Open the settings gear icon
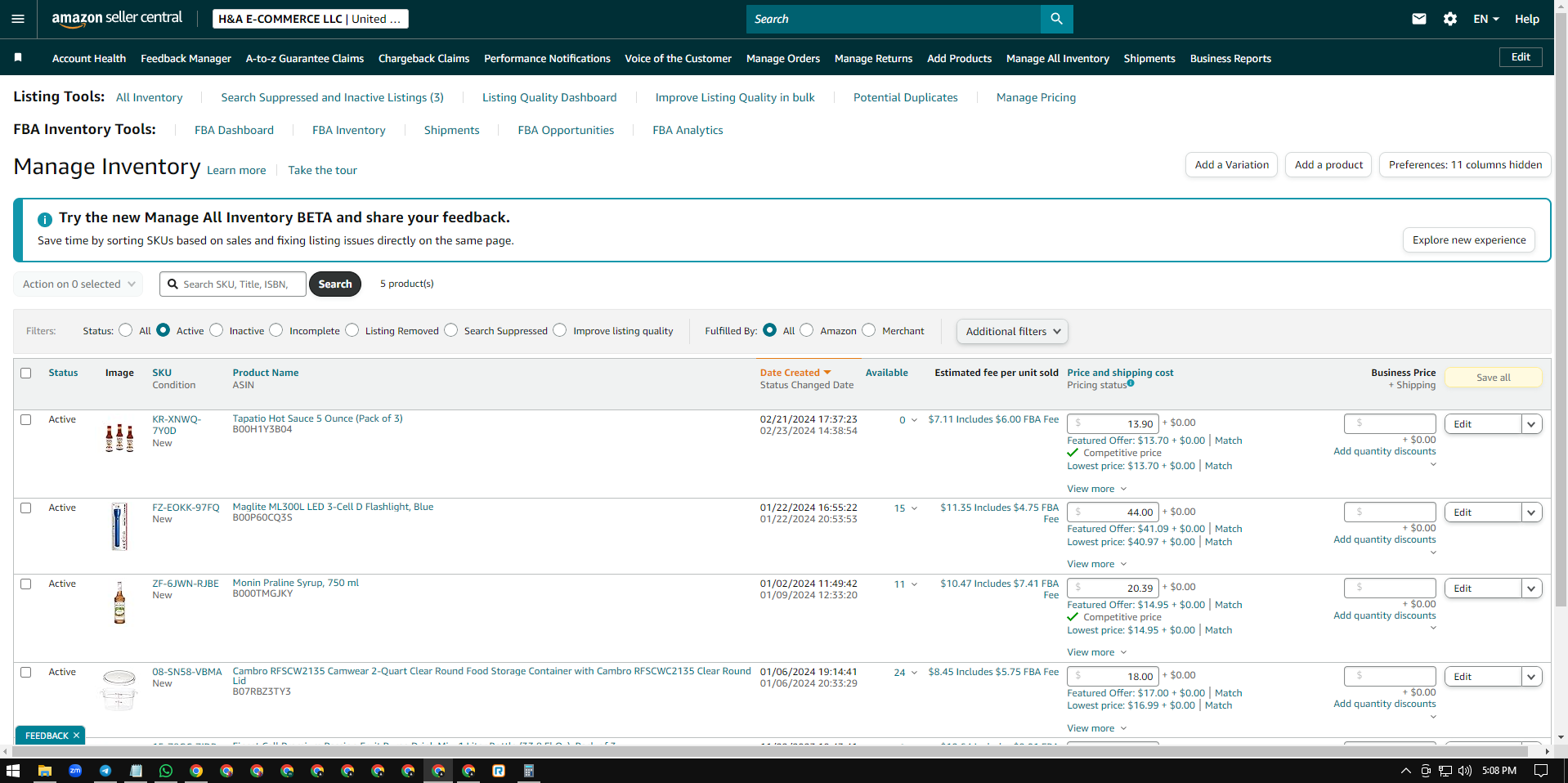This screenshot has width=1568, height=783. pyautogui.click(x=1450, y=19)
